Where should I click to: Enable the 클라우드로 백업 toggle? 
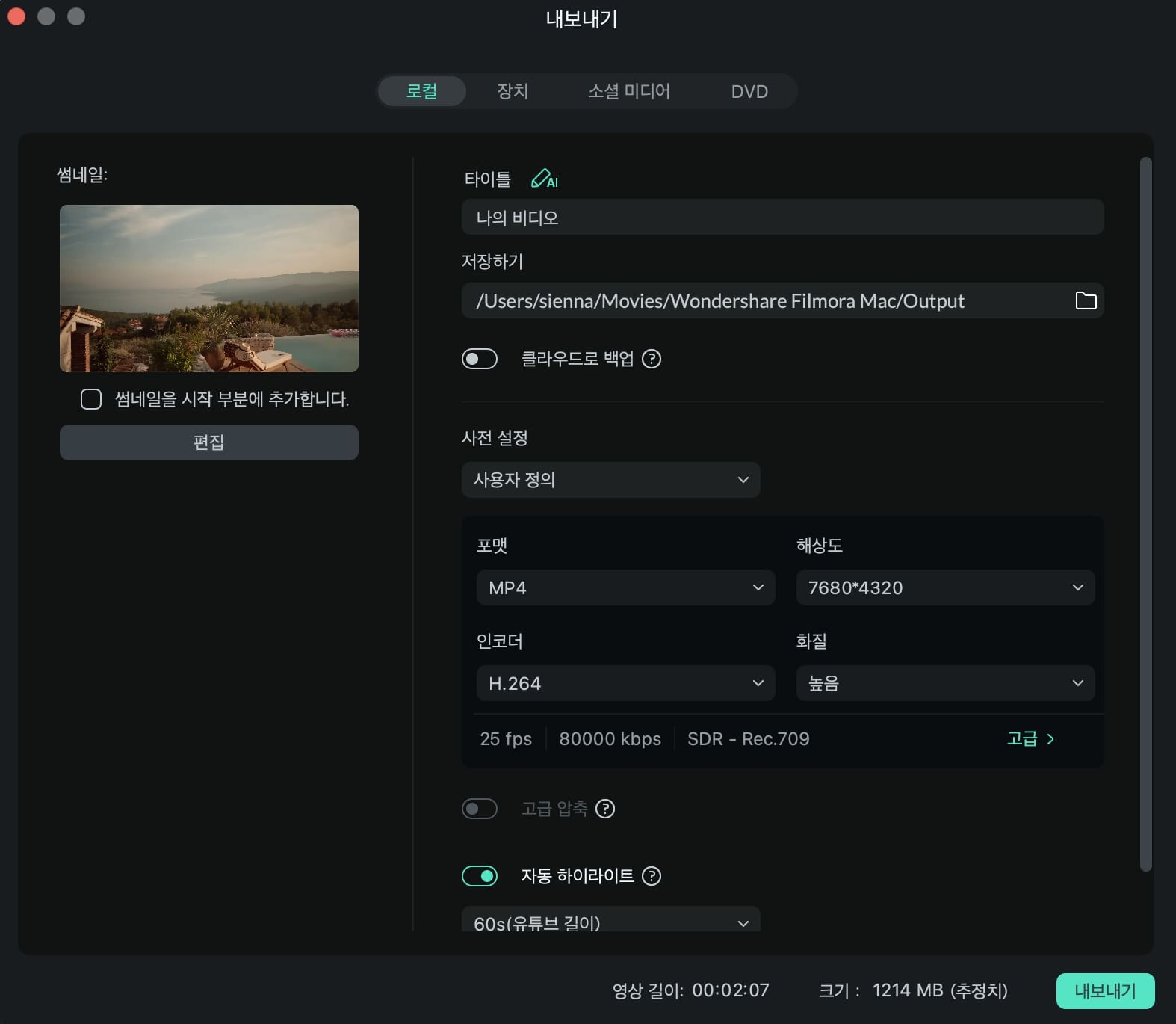click(480, 359)
